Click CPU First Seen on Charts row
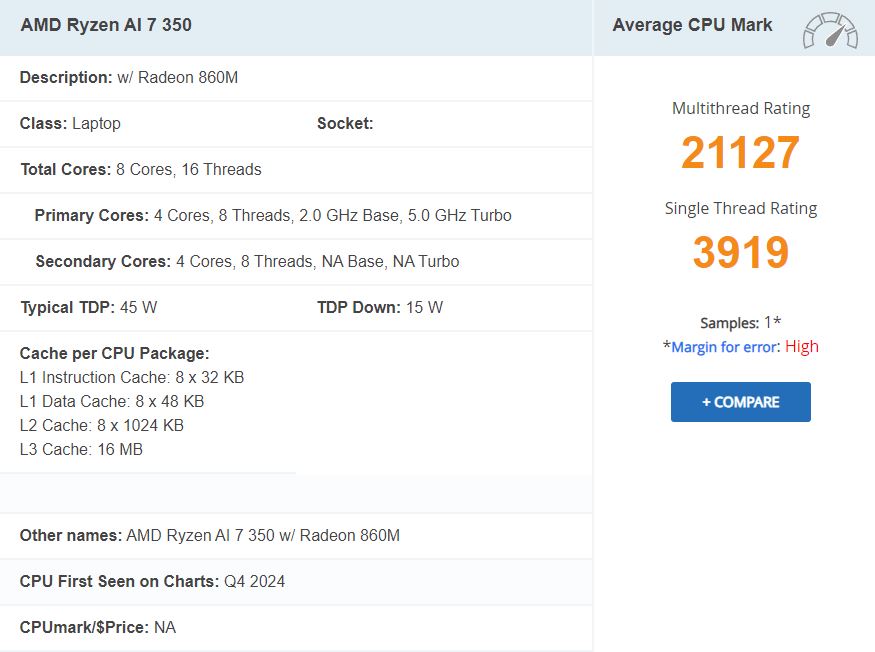 coord(150,581)
